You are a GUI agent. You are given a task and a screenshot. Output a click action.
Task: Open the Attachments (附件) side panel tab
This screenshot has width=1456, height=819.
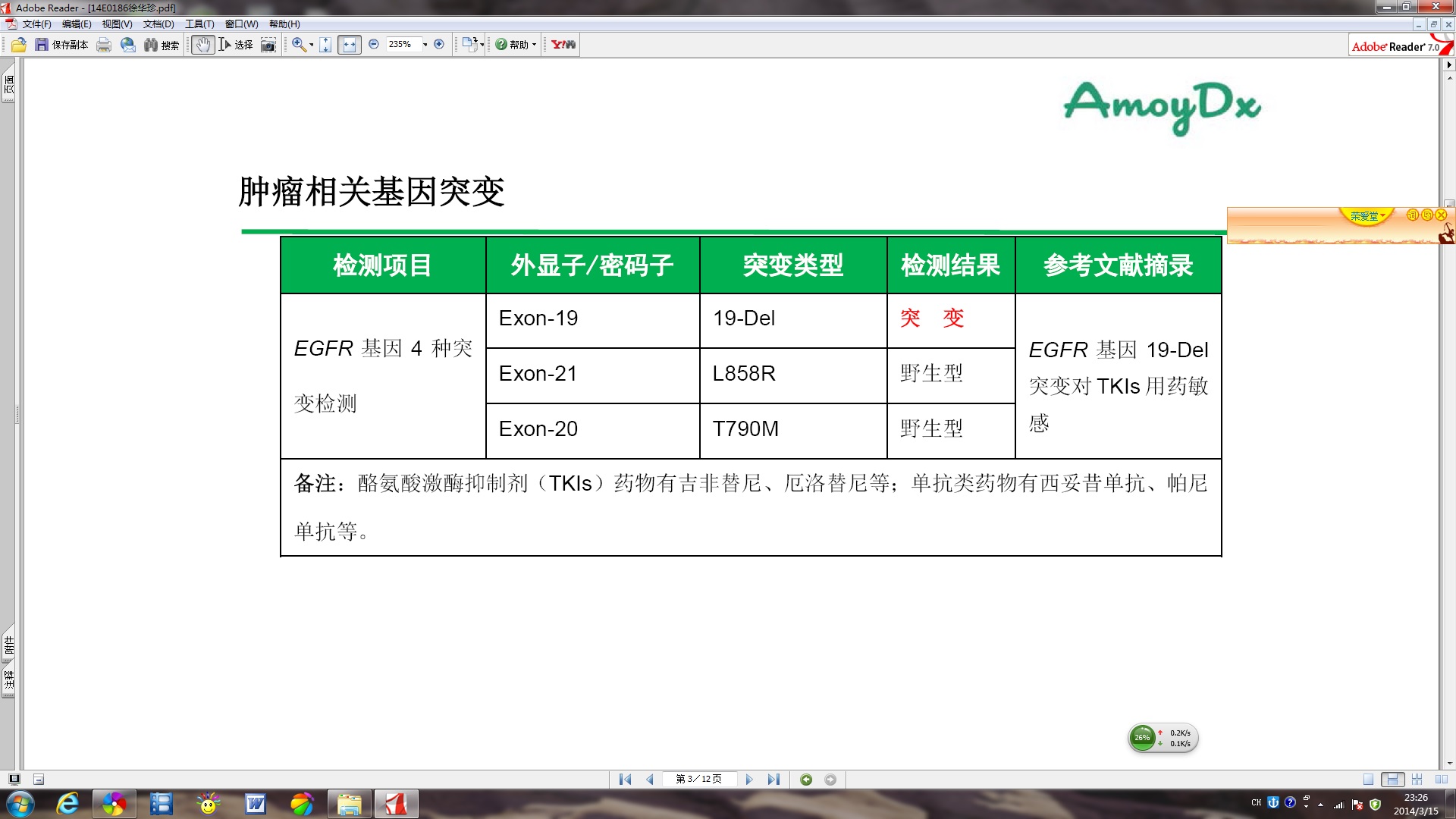pyautogui.click(x=8, y=645)
